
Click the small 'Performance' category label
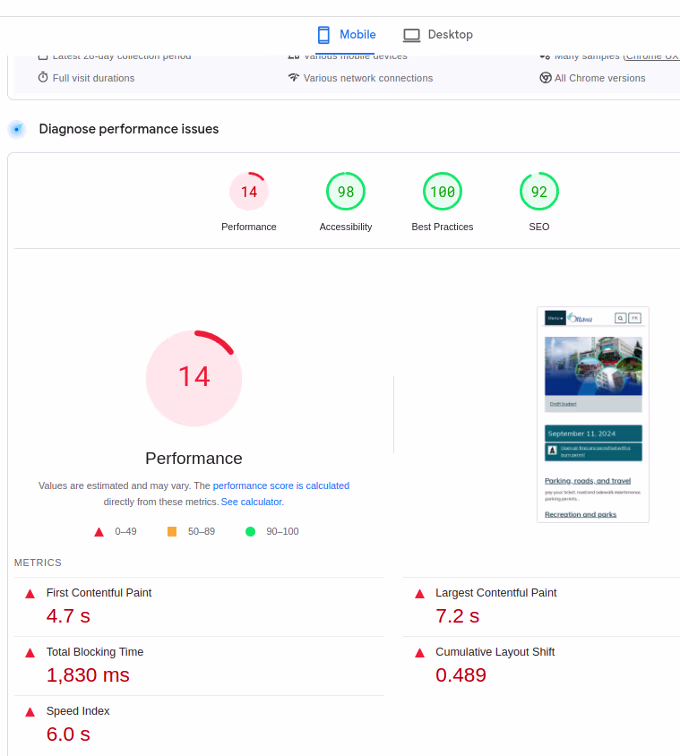coord(249,227)
